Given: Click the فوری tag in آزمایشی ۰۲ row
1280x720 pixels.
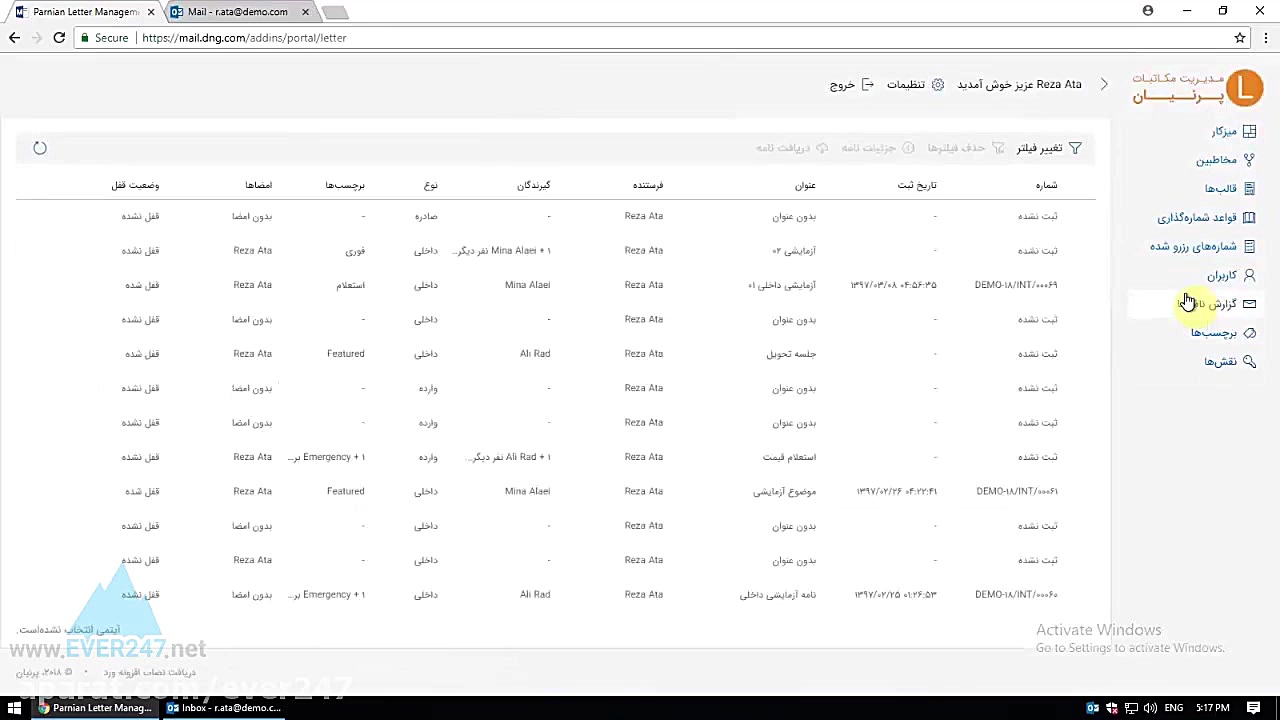Looking at the screenshot, I should pos(355,251).
